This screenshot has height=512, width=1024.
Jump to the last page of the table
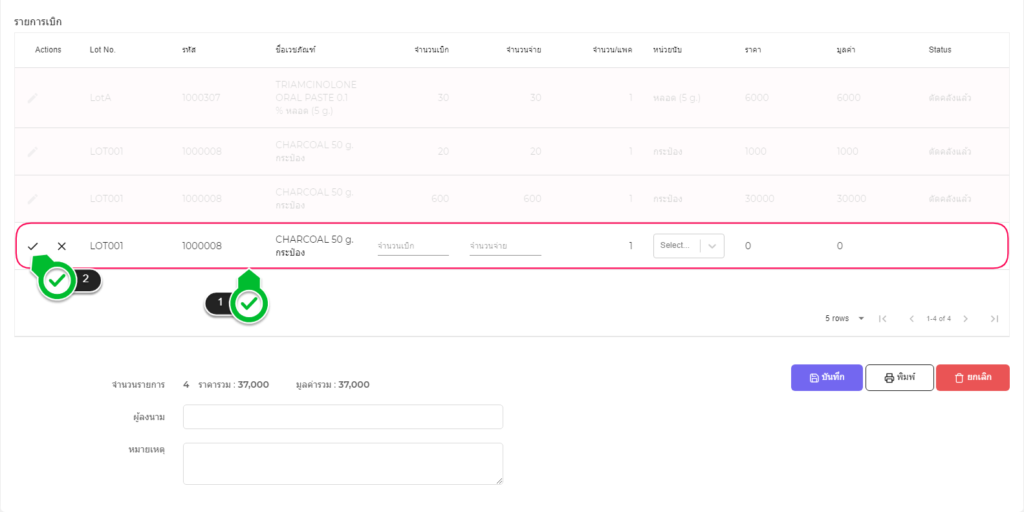pyautogui.click(x=994, y=319)
